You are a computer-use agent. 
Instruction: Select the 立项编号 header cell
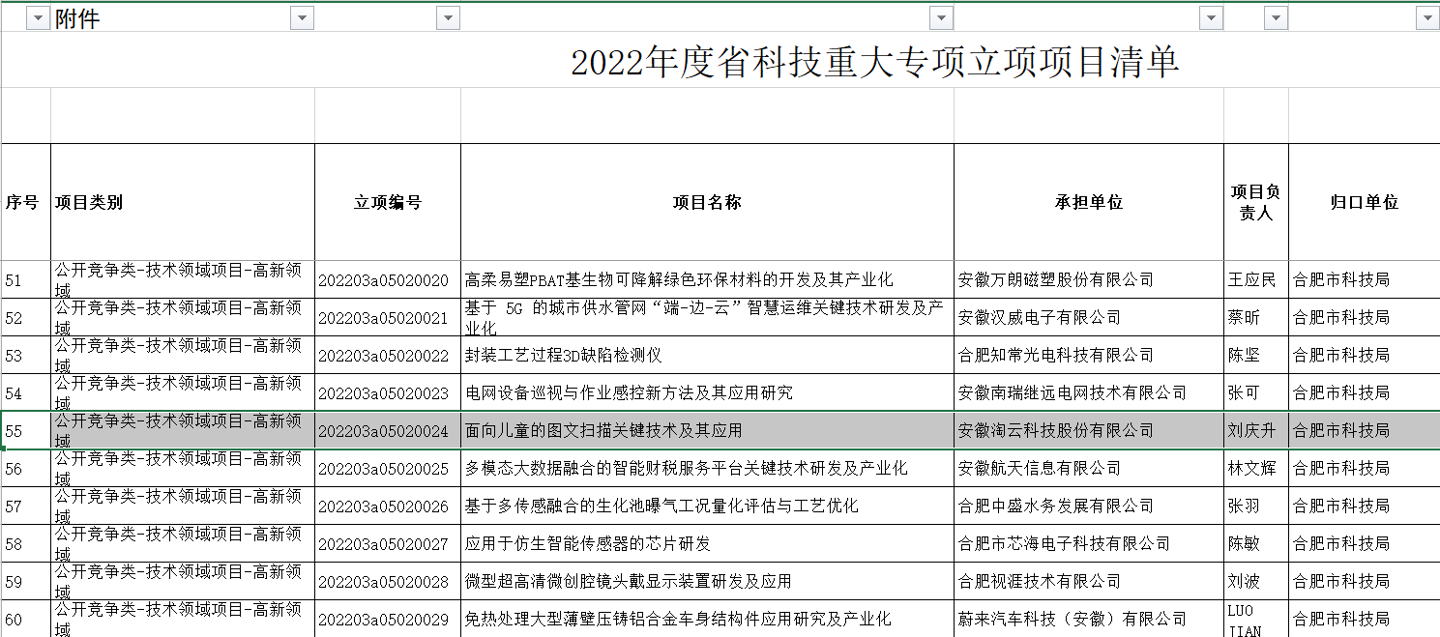[x=387, y=202]
